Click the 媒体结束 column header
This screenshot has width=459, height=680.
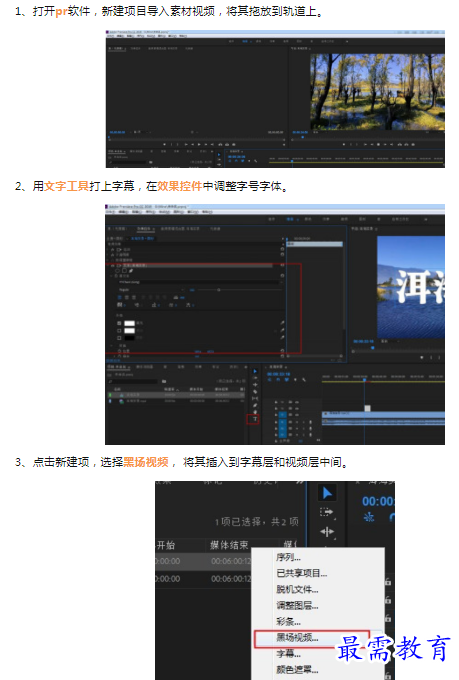click(230, 545)
